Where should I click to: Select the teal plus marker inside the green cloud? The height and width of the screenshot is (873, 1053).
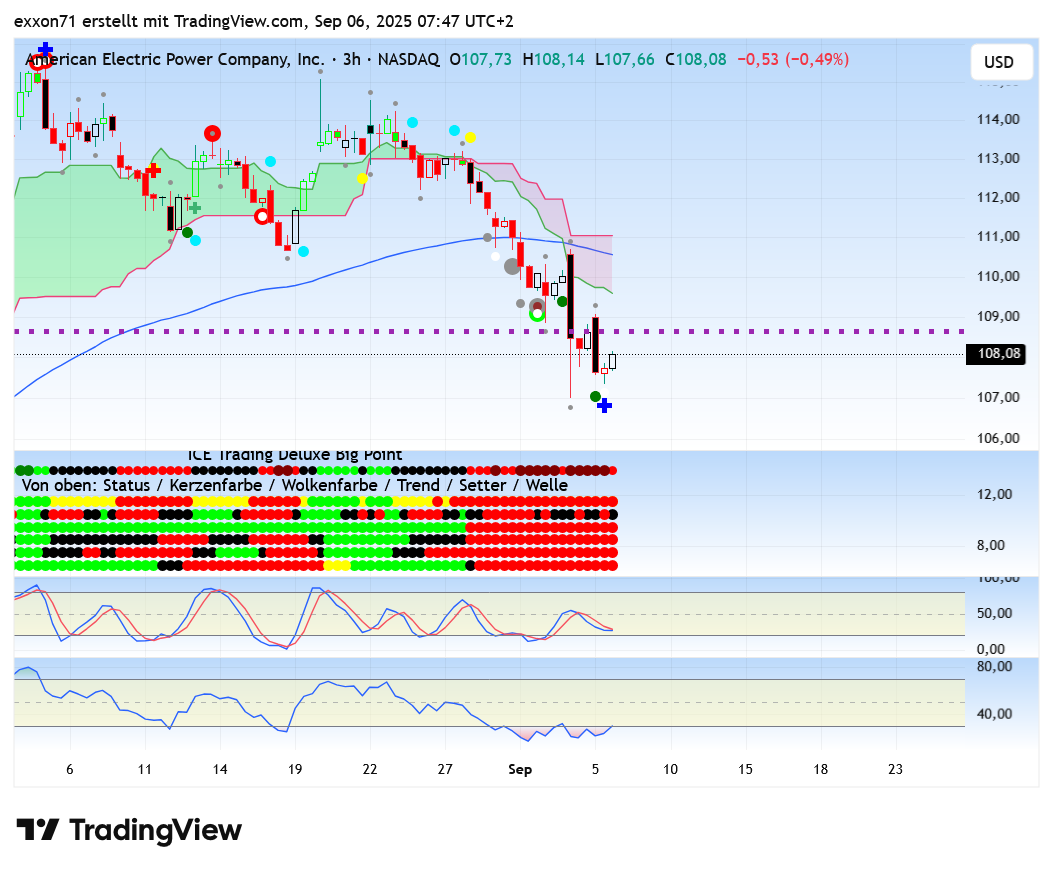pos(195,208)
